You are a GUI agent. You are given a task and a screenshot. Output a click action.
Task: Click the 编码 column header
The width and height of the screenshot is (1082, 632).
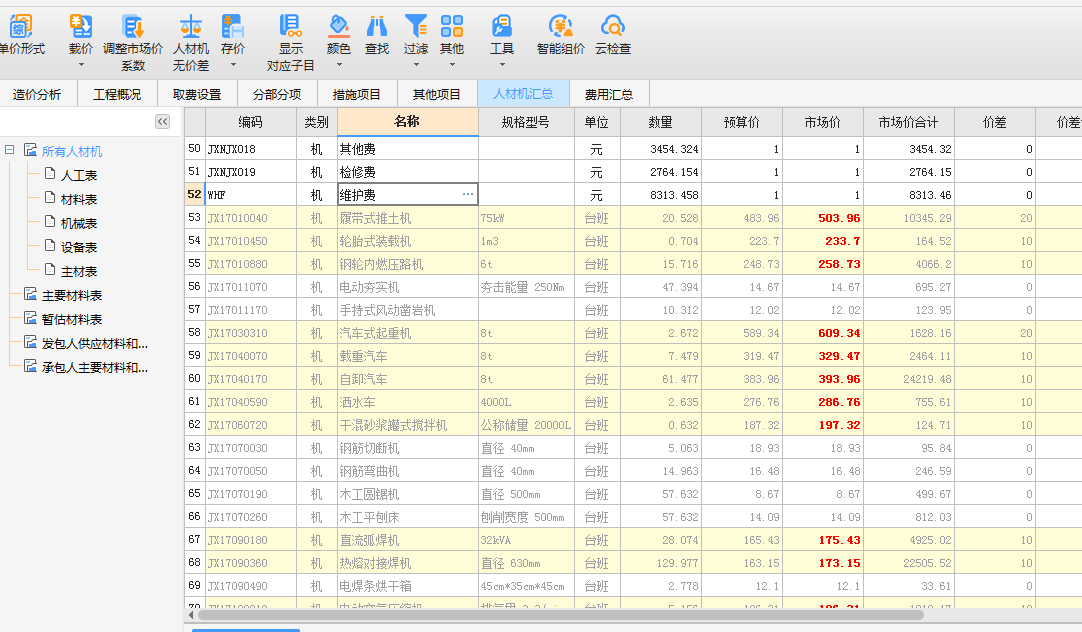(250, 122)
